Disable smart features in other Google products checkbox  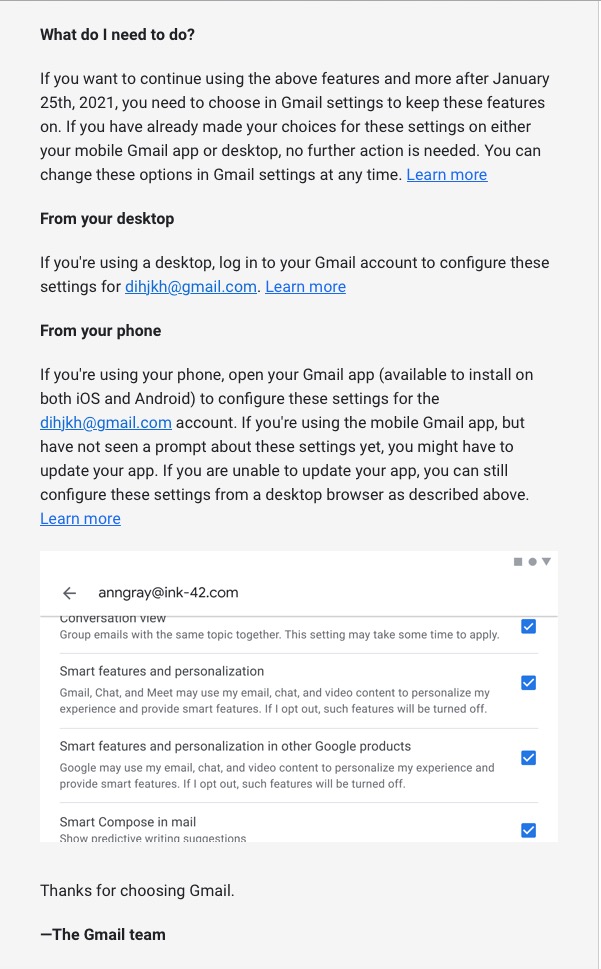pyautogui.click(x=528, y=757)
